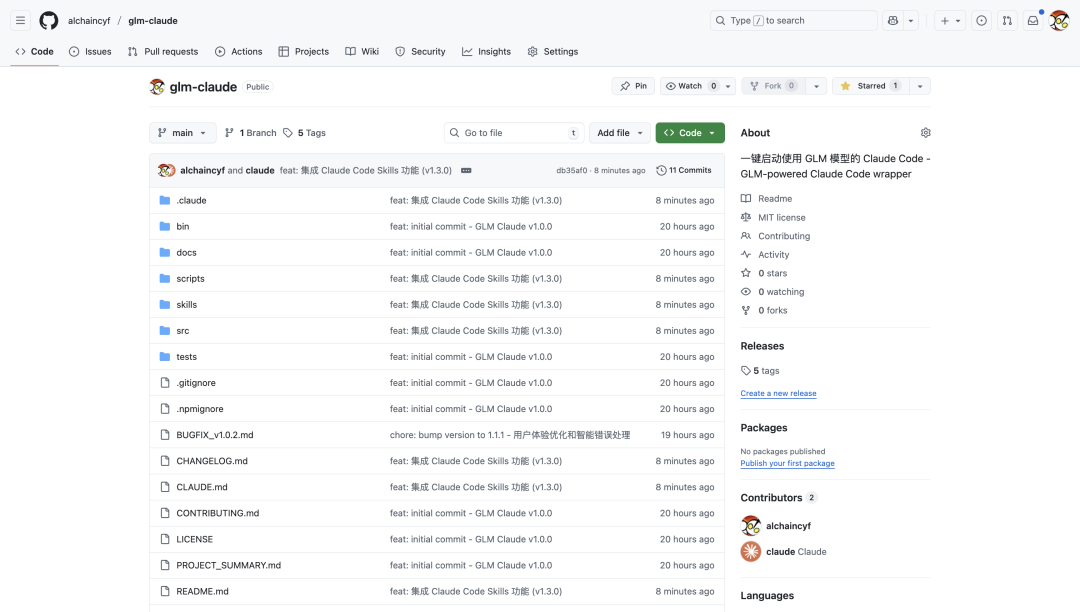This screenshot has height=612, width=1080.
Task: Click the .gitignore file icon
Action: coord(165,383)
